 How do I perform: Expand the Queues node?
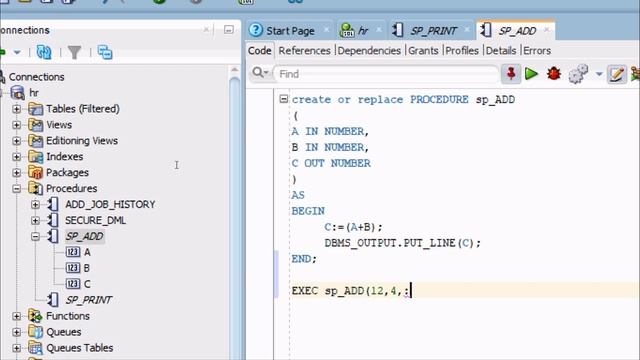click(x=16, y=332)
